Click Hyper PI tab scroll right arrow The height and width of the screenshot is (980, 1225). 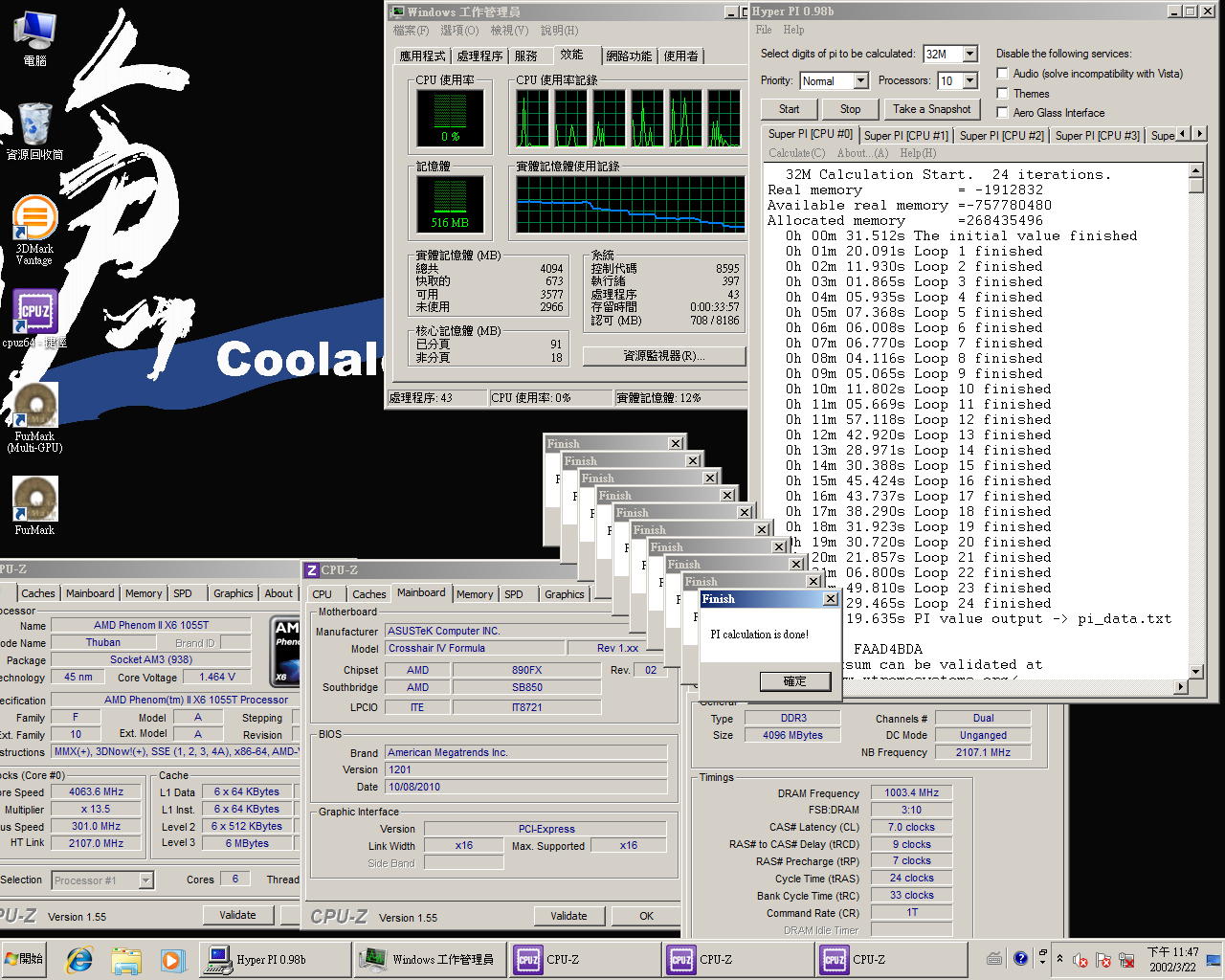point(1199,134)
